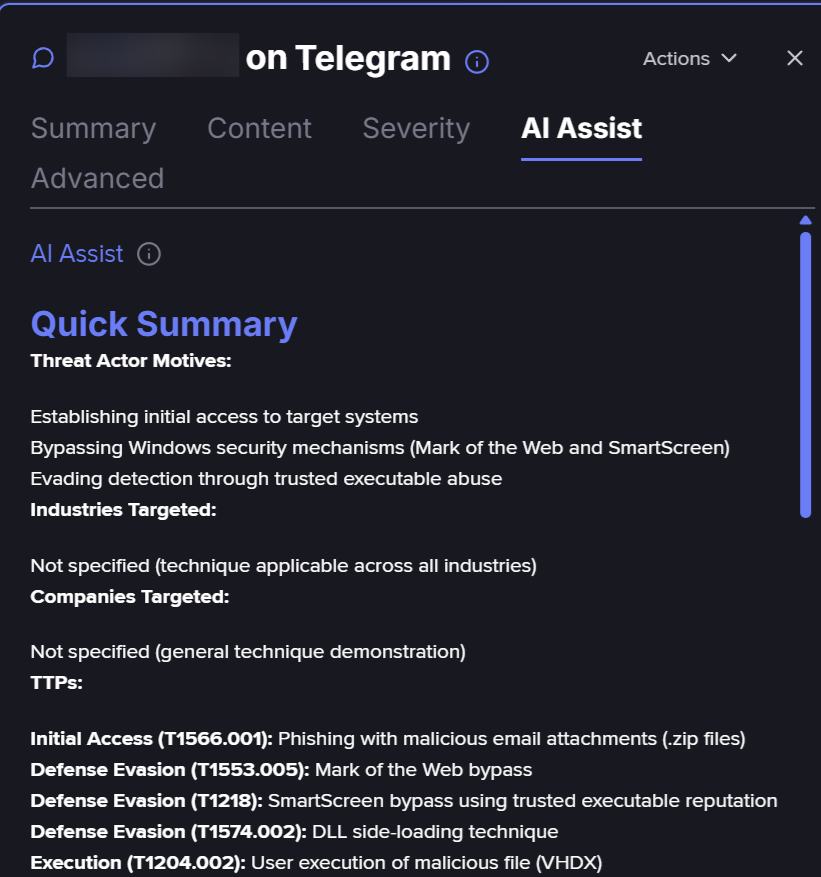Screen dimensions: 821x877
Task: Click the Initial Access (T1566.001) entry
Action: pyautogui.click(x=151, y=739)
